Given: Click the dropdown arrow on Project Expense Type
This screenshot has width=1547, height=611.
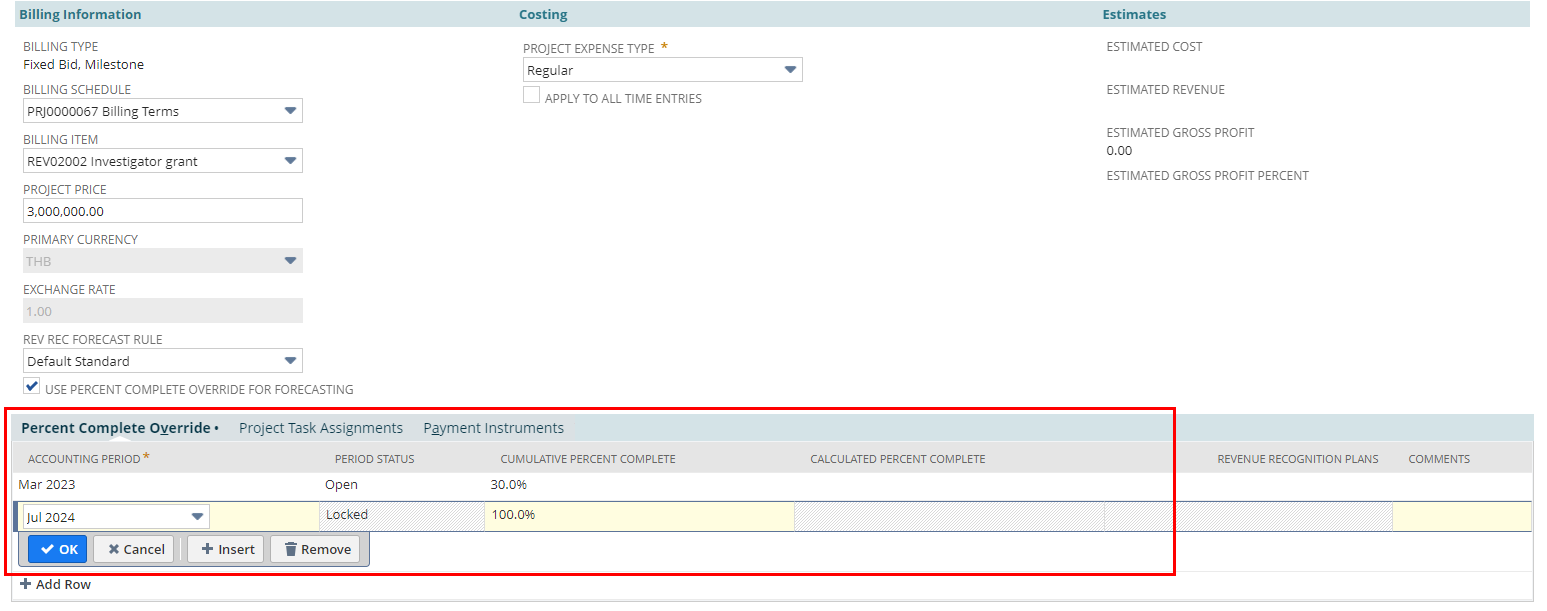Looking at the screenshot, I should pos(791,69).
